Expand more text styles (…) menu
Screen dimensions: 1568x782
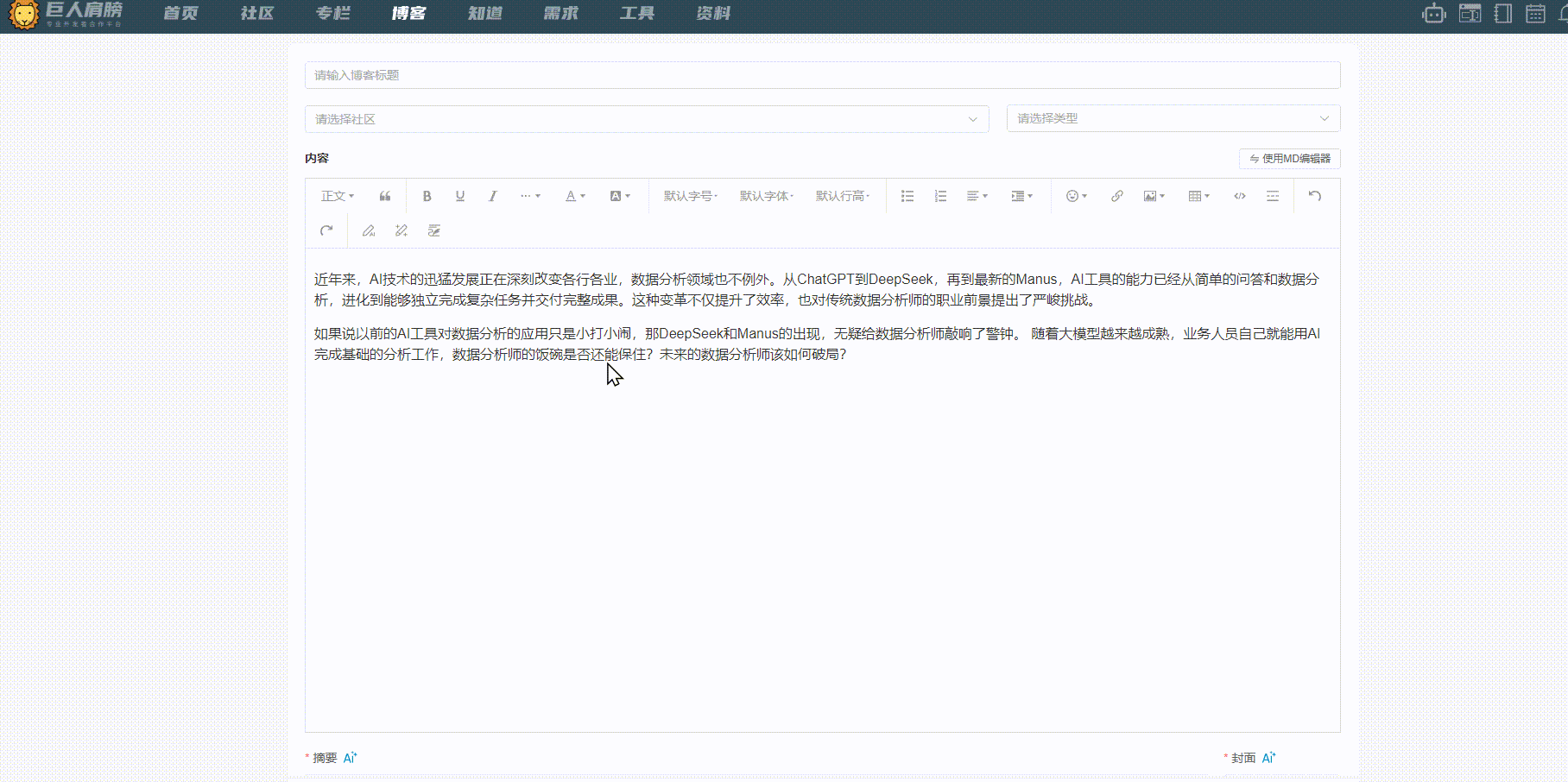coord(530,196)
